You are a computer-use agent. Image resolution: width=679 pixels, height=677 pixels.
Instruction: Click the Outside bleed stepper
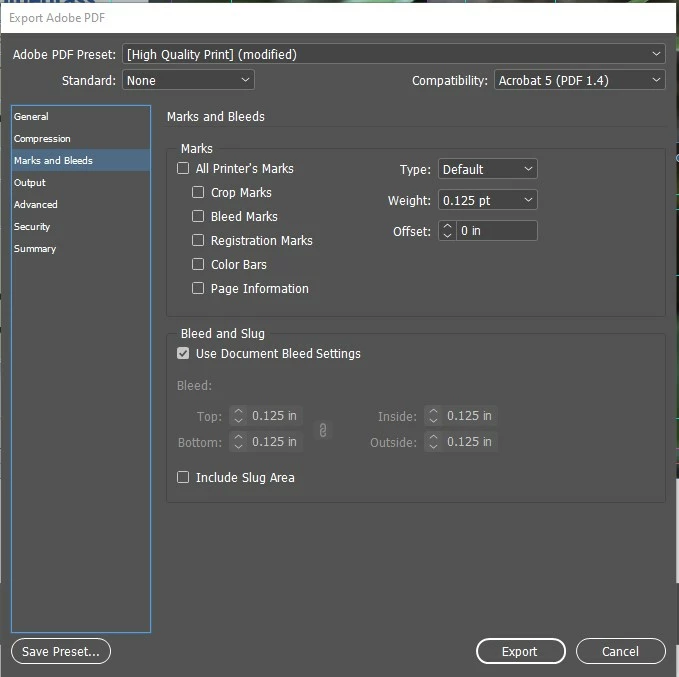click(x=433, y=441)
